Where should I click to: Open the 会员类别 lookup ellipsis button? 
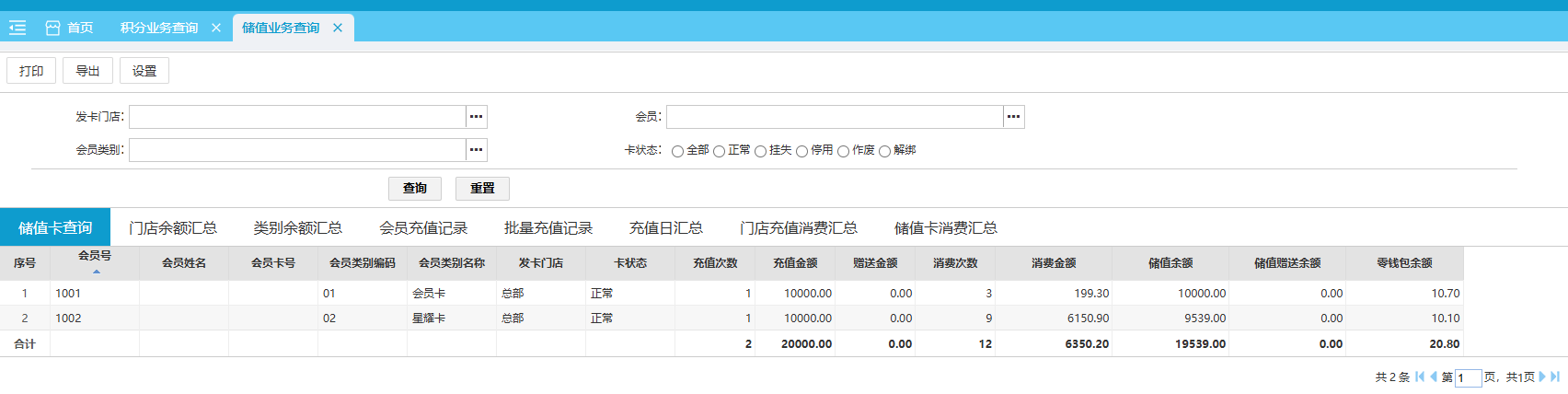476,150
